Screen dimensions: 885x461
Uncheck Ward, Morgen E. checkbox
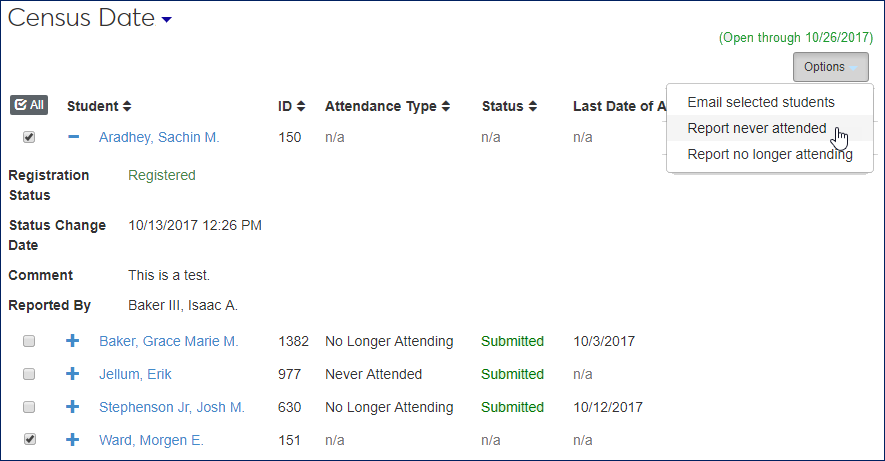29,440
